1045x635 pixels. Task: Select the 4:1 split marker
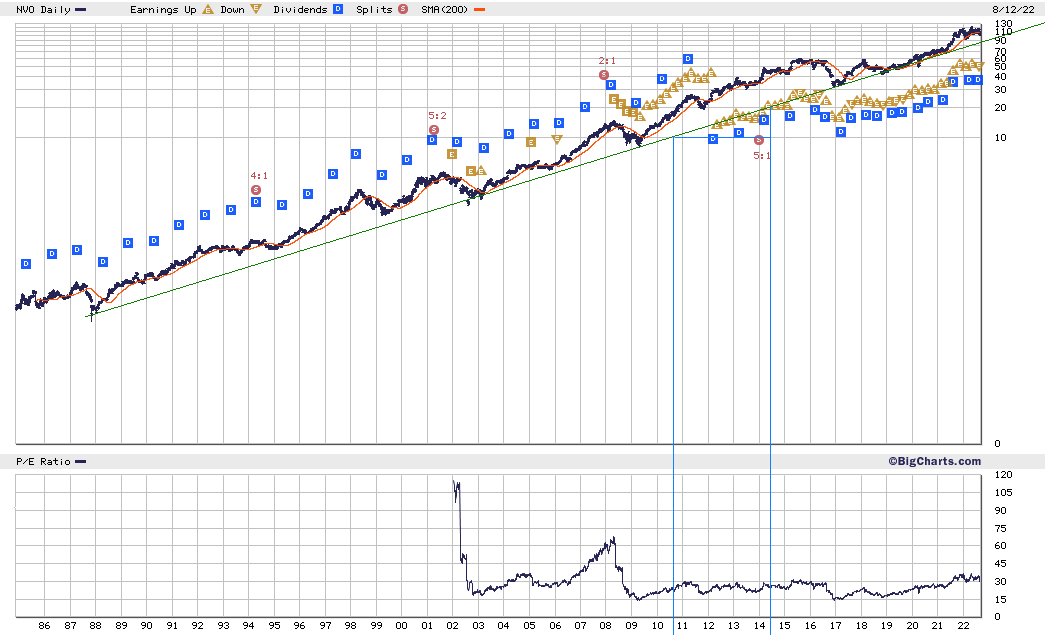(256, 190)
